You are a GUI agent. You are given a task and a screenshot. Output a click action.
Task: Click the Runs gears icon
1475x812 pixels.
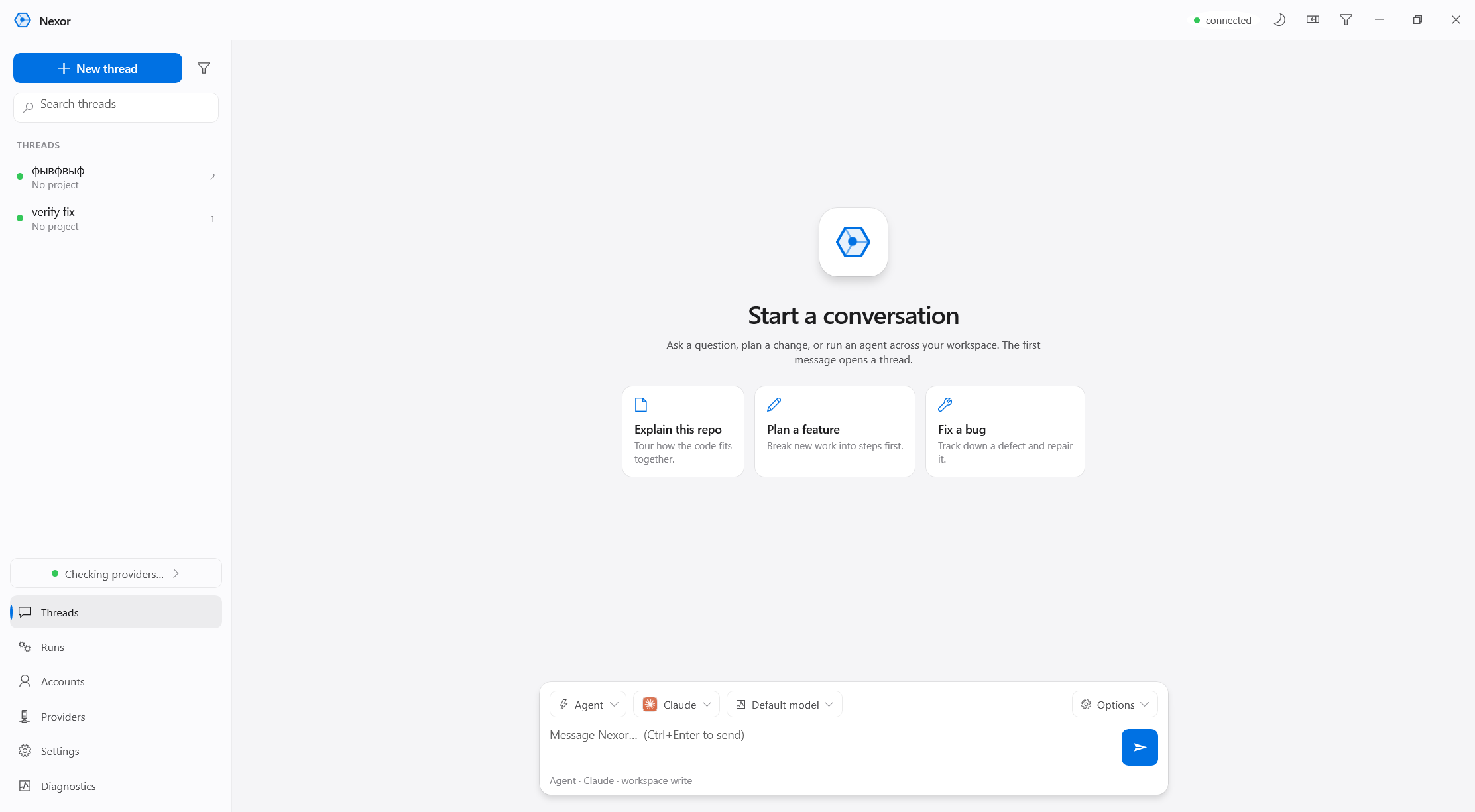(x=25, y=647)
